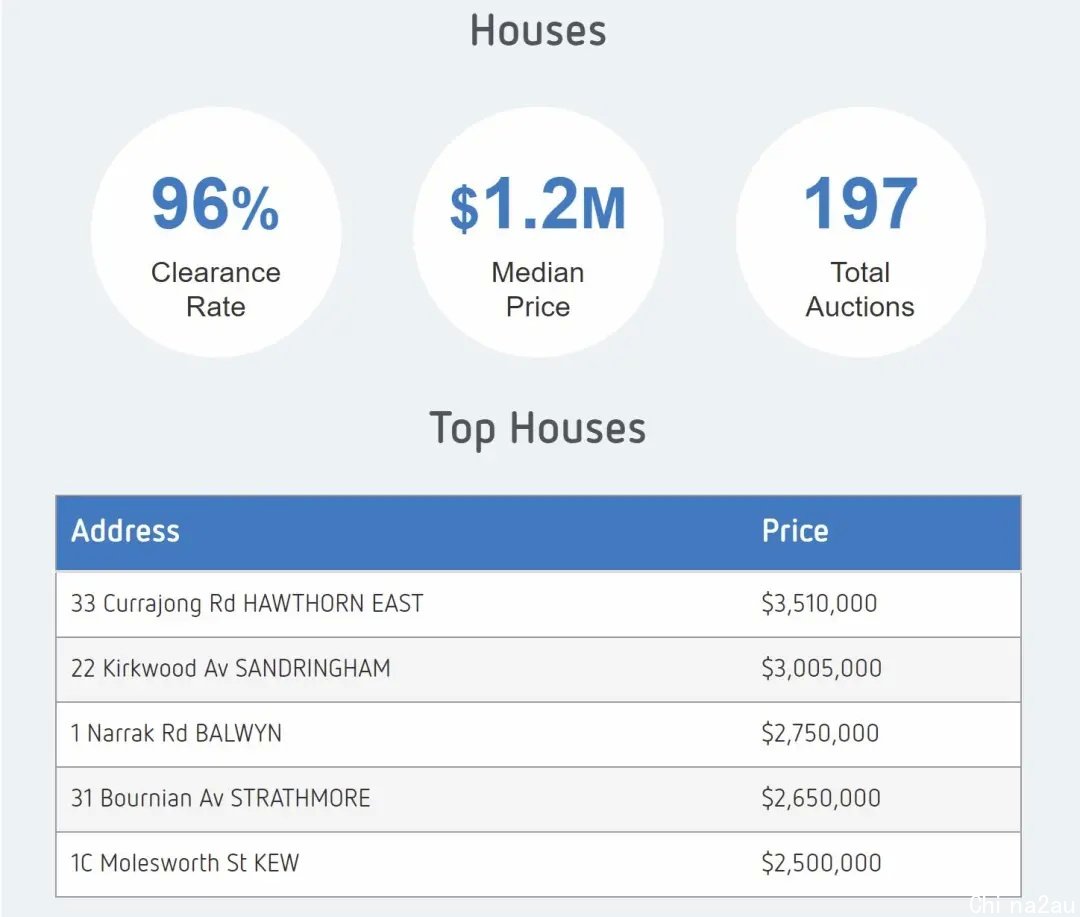The height and width of the screenshot is (917, 1080).
Task: Select the $2,500,000 price cell
Action: tap(822, 863)
